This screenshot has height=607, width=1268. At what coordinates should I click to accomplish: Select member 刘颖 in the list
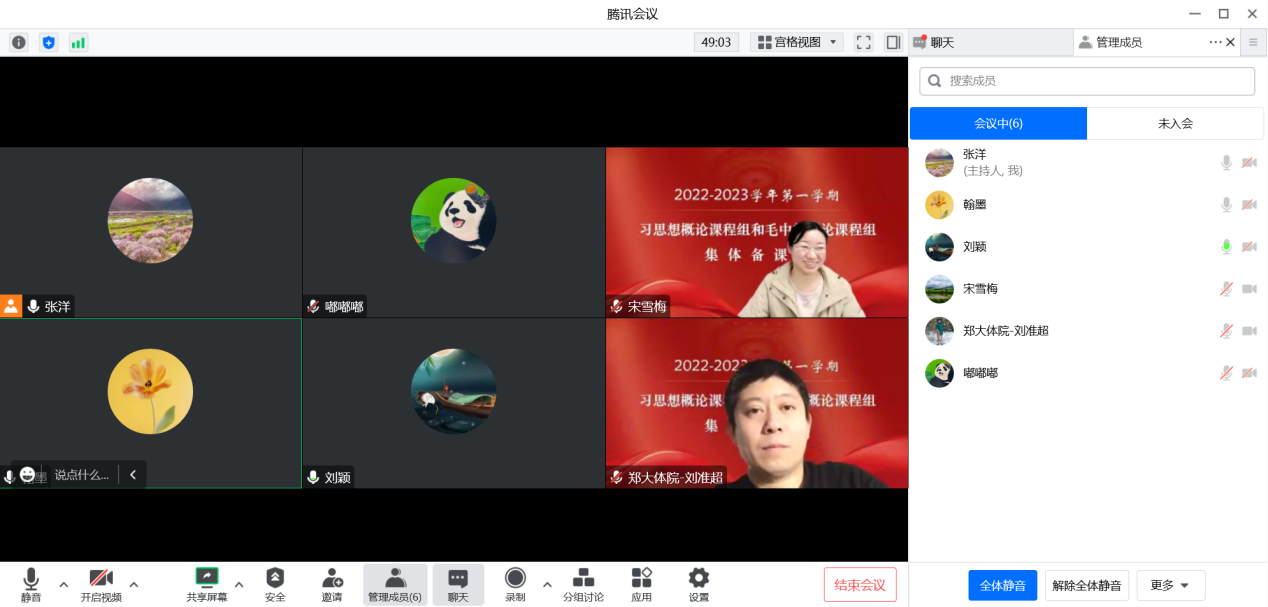tap(1087, 246)
